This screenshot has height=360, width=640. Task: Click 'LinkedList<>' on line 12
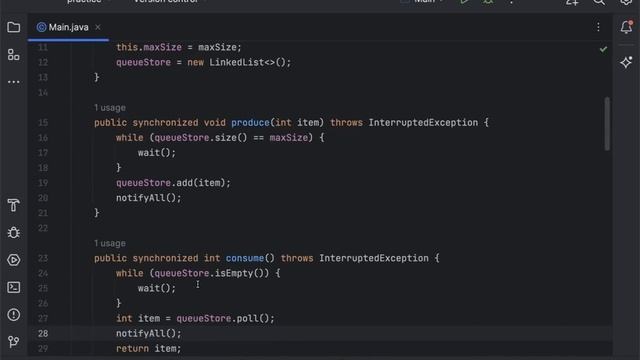click(242, 62)
